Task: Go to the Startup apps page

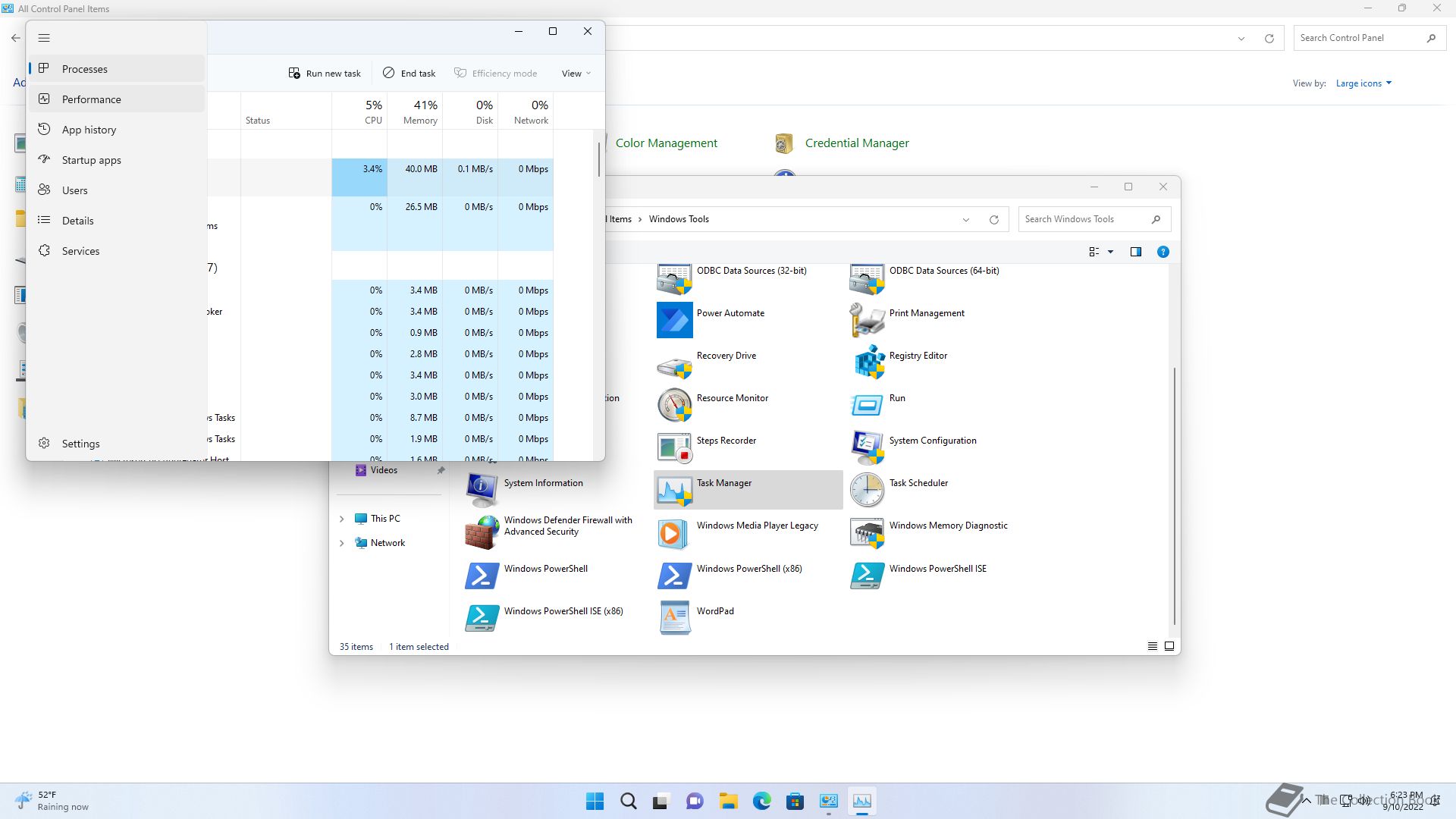Action: (117, 160)
